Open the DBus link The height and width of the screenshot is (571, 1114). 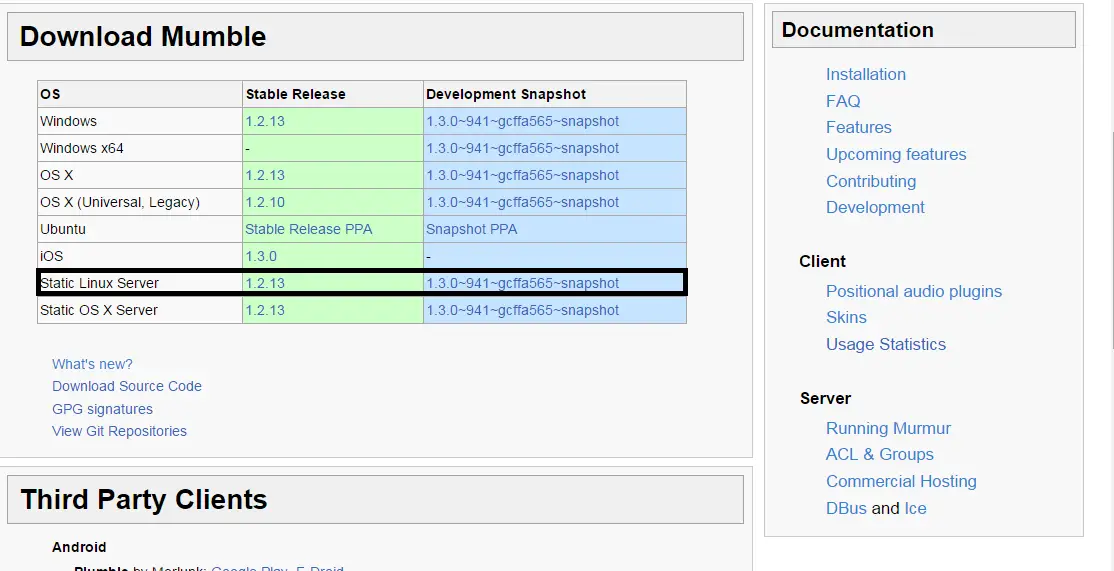pos(846,509)
